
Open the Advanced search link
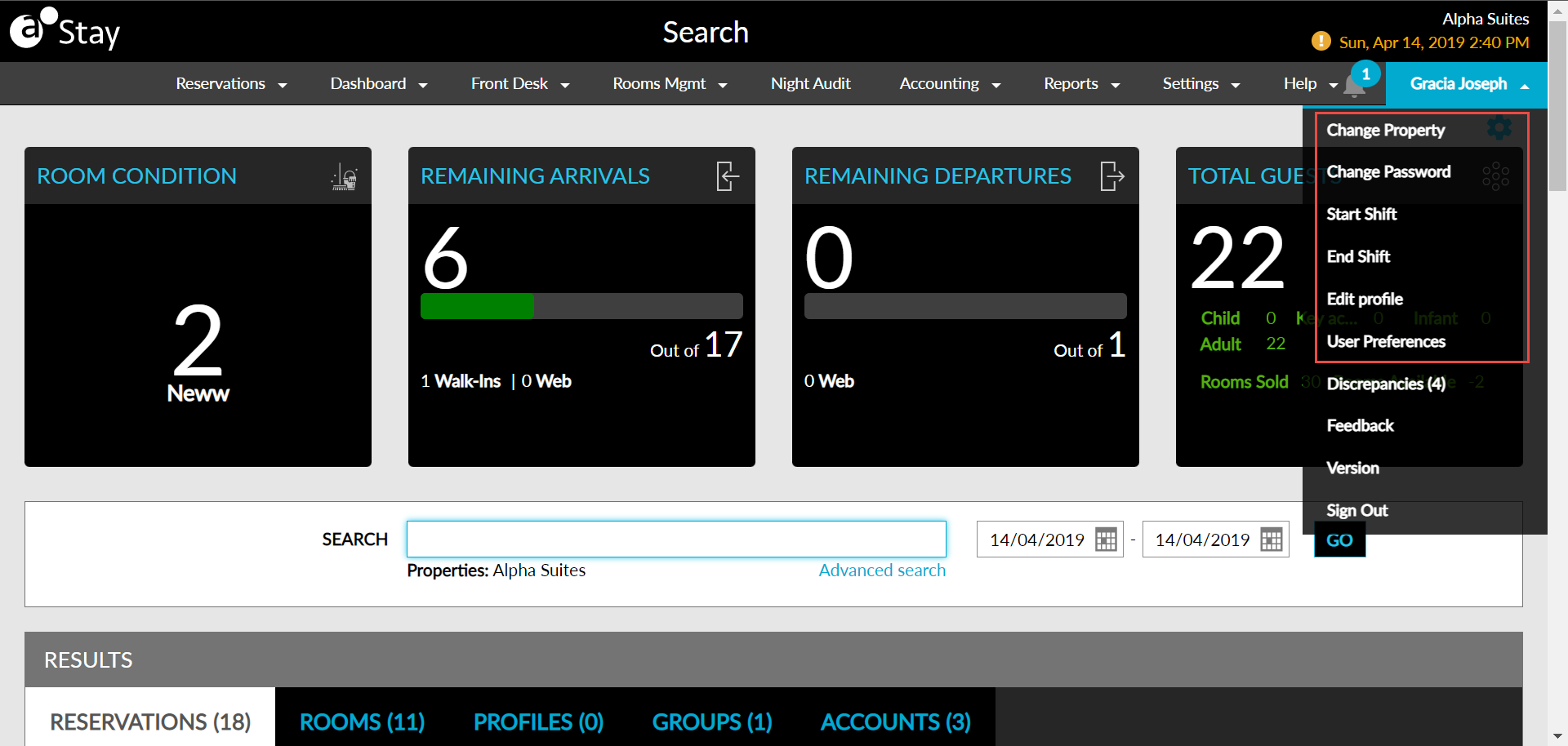[x=882, y=571]
